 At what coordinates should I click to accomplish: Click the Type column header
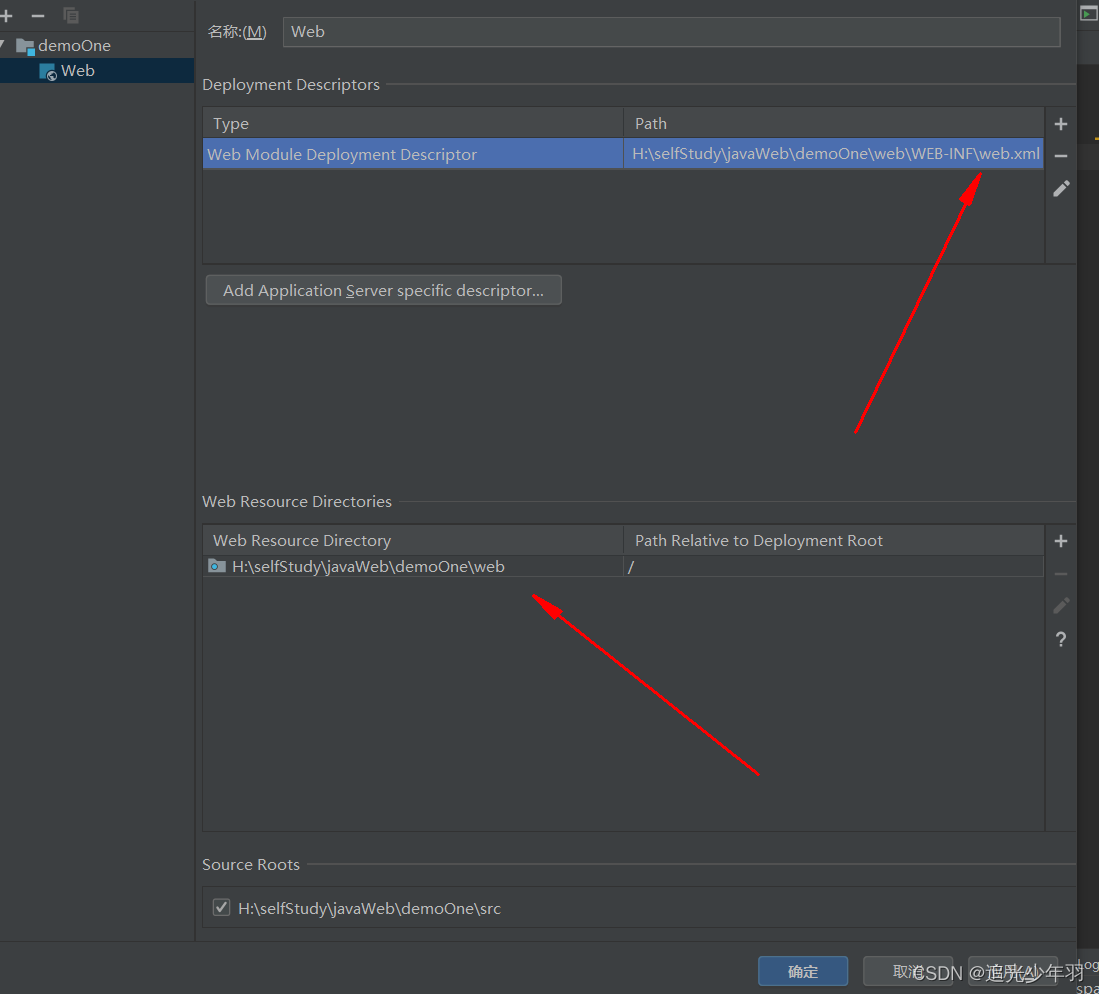(413, 123)
